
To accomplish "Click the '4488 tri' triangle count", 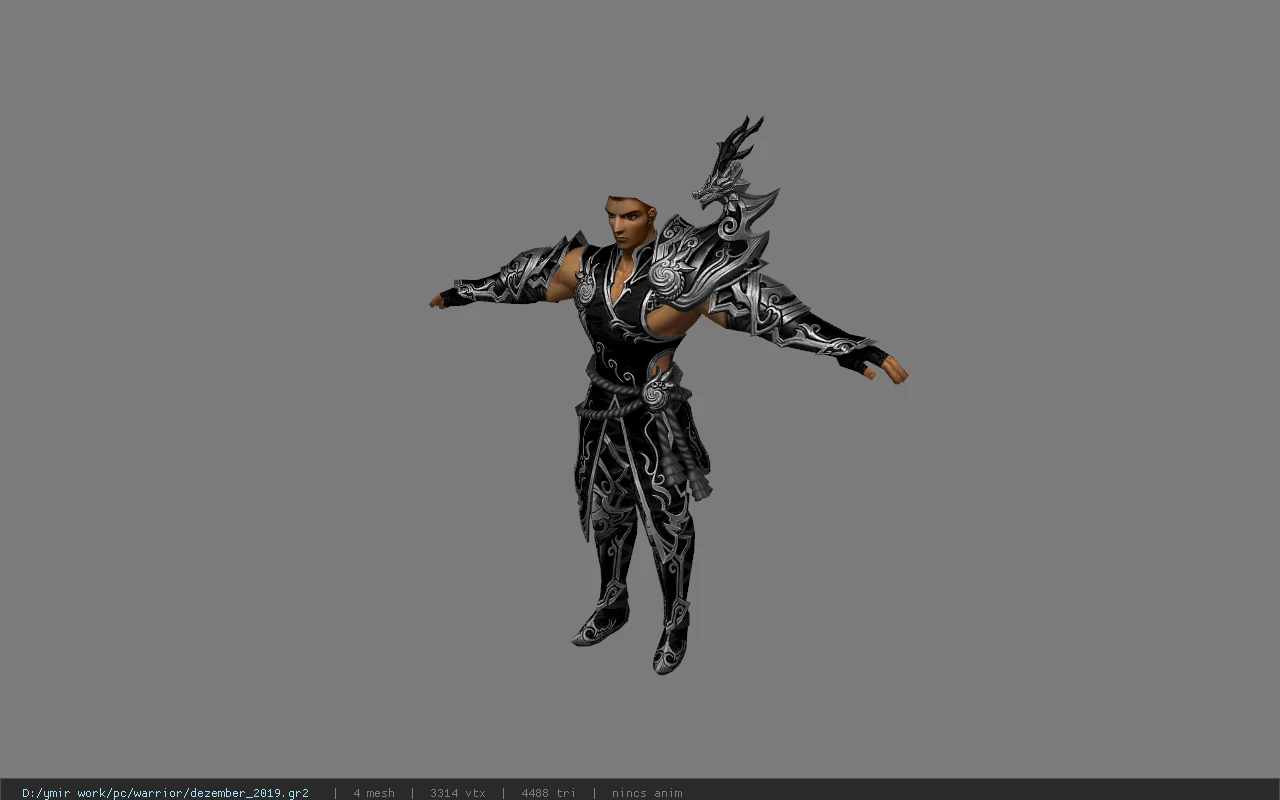I will pos(548,793).
